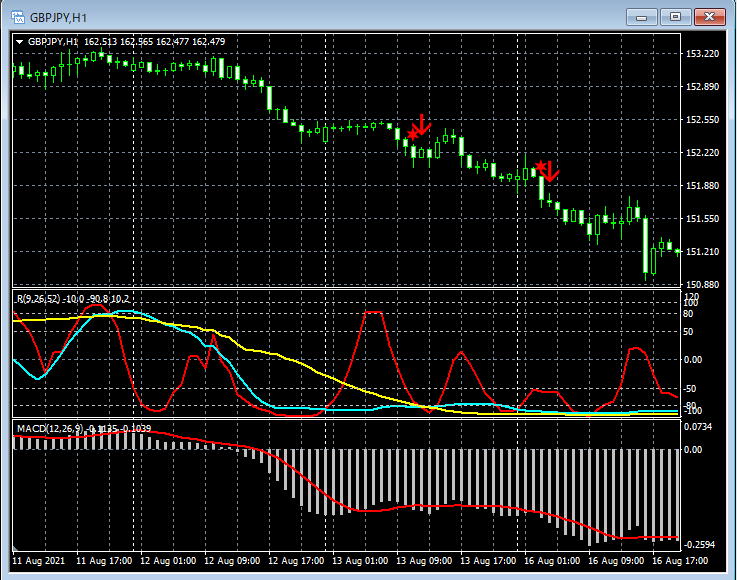Click the red star marker near 13 Aug 09:00
738x580 pixels.
[412, 133]
